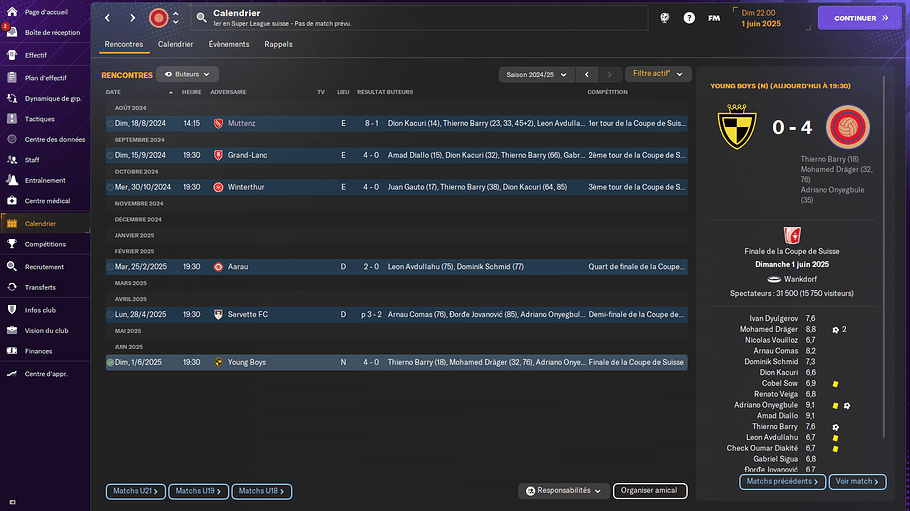Click the Organiser amical button

[649, 491]
